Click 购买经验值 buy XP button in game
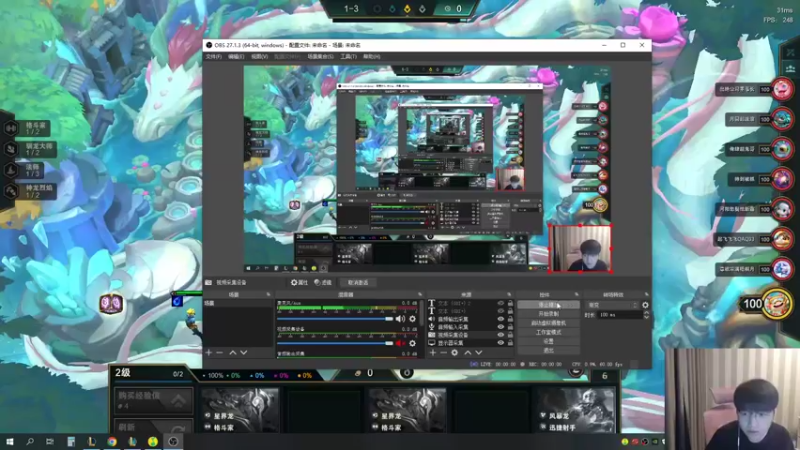Screen dimensions: 800x450 tap(153, 400)
